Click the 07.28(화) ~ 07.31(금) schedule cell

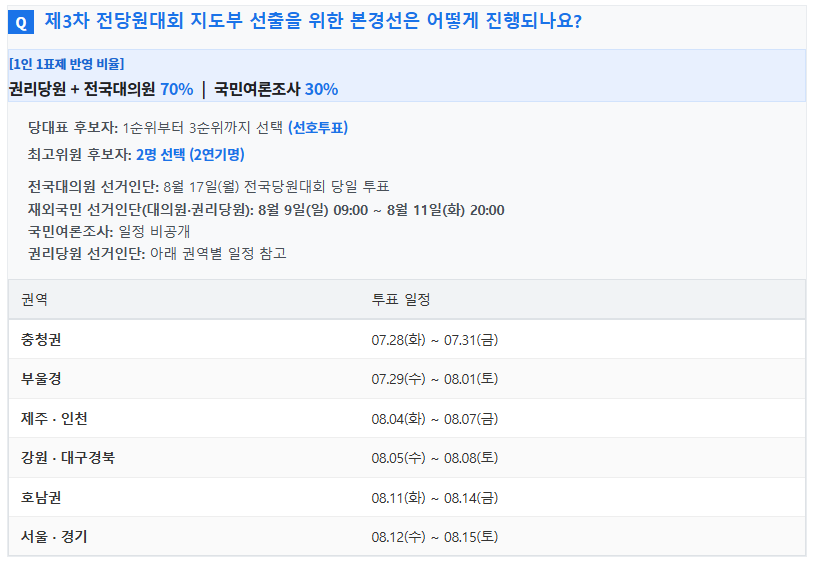point(434,340)
